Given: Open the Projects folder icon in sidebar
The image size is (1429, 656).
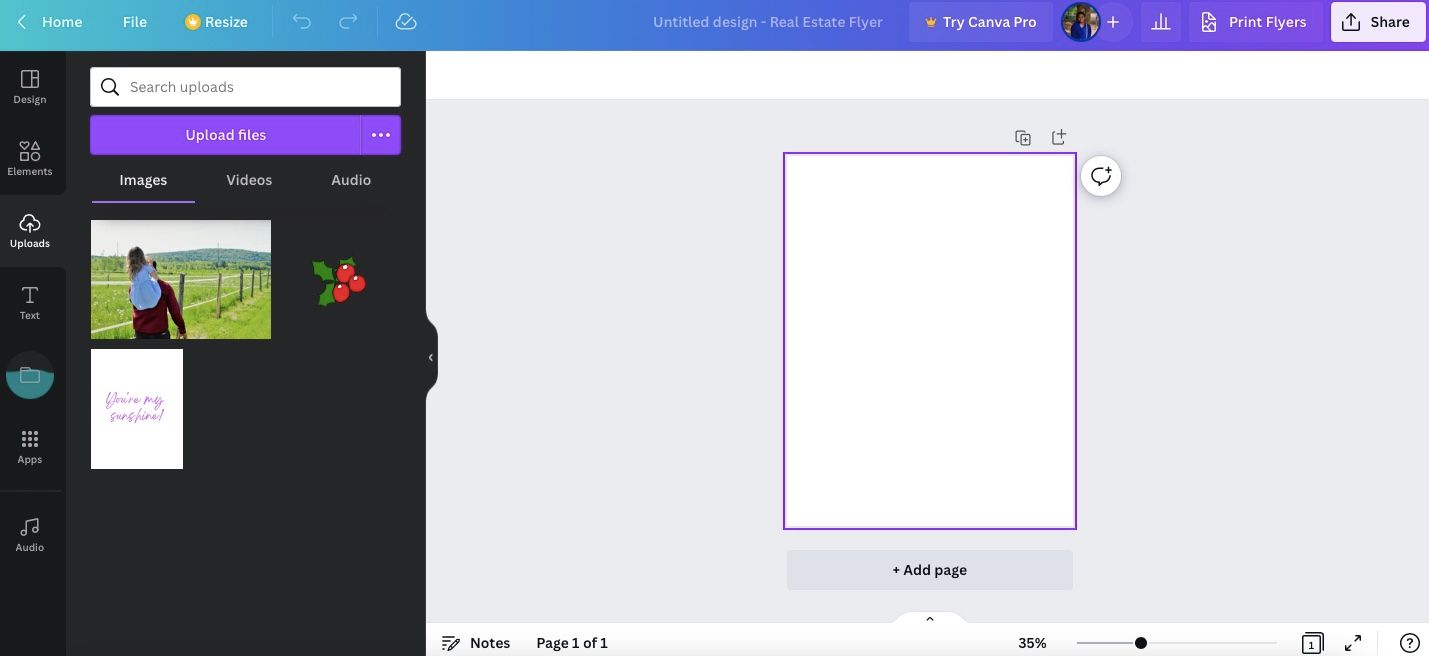Looking at the screenshot, I should [x=30, y=375].
